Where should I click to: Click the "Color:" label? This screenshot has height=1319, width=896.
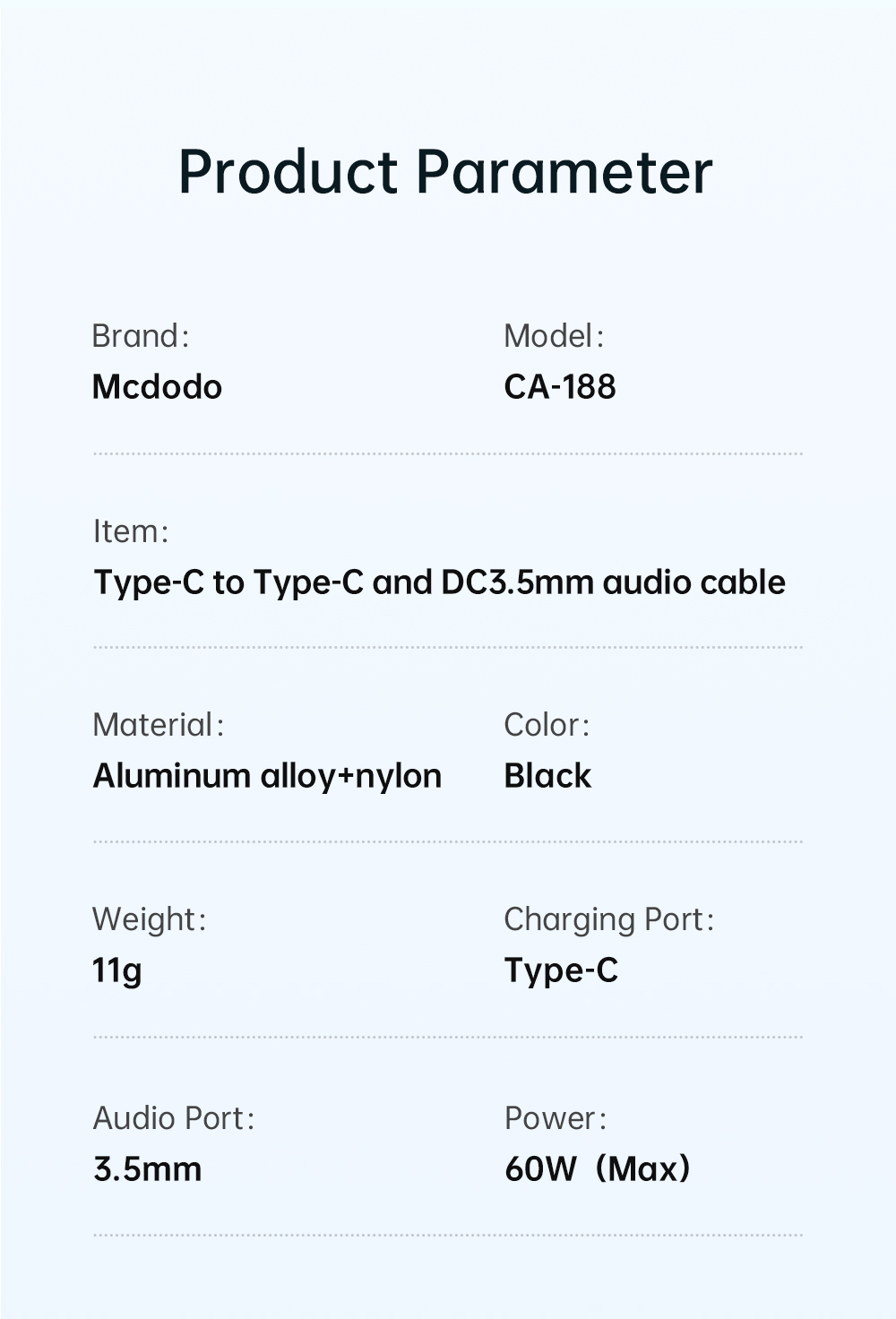point(546,725)
